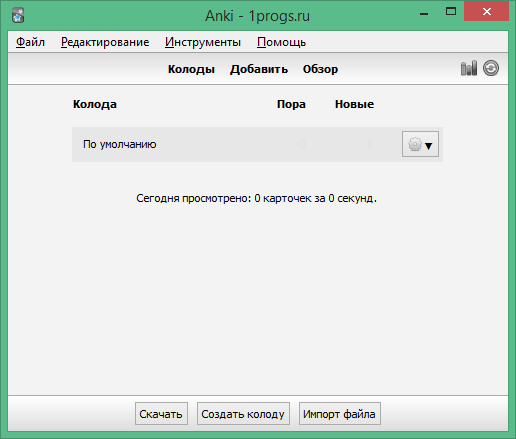Open the statistics bar chart icon
Screen dimensions: 516x439
(x=469, y=69)
